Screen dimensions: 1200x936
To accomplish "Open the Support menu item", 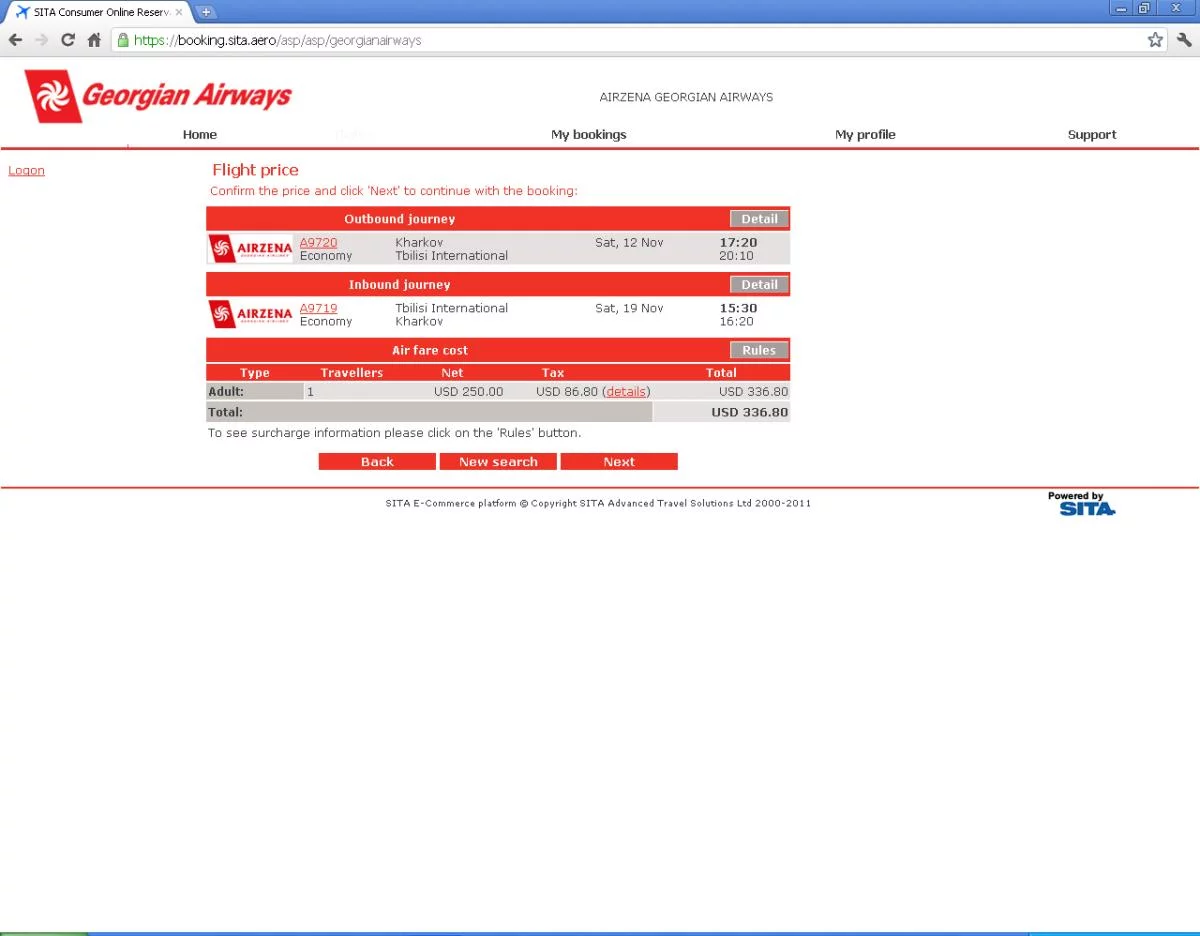I will (1092, 134).
